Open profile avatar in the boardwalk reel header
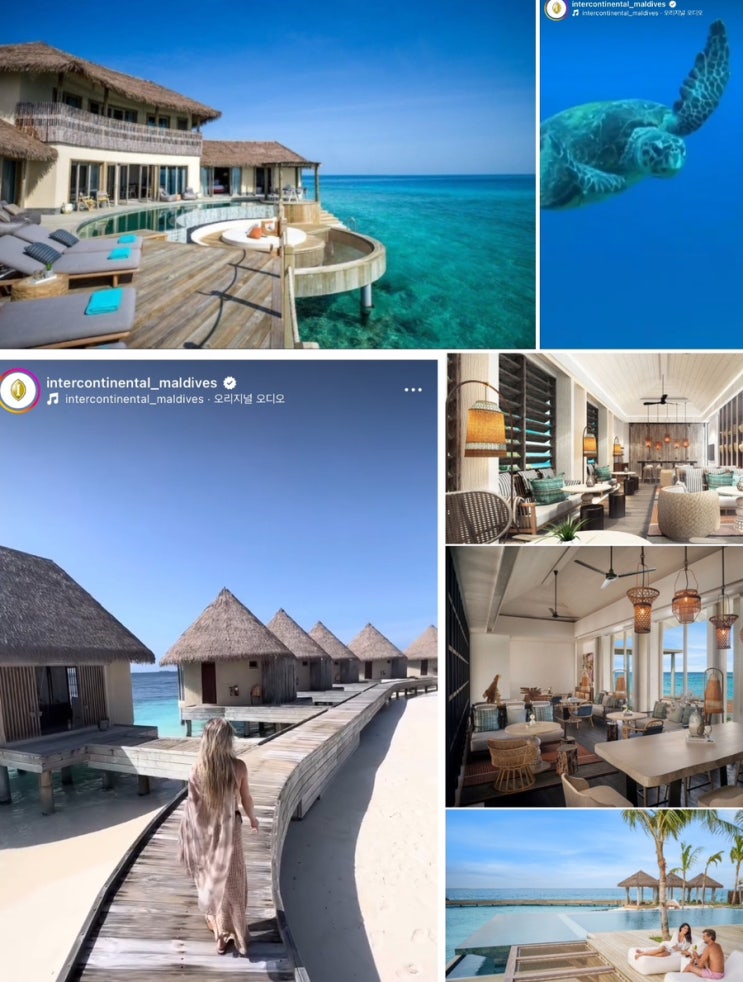 (x=19, y=390)
